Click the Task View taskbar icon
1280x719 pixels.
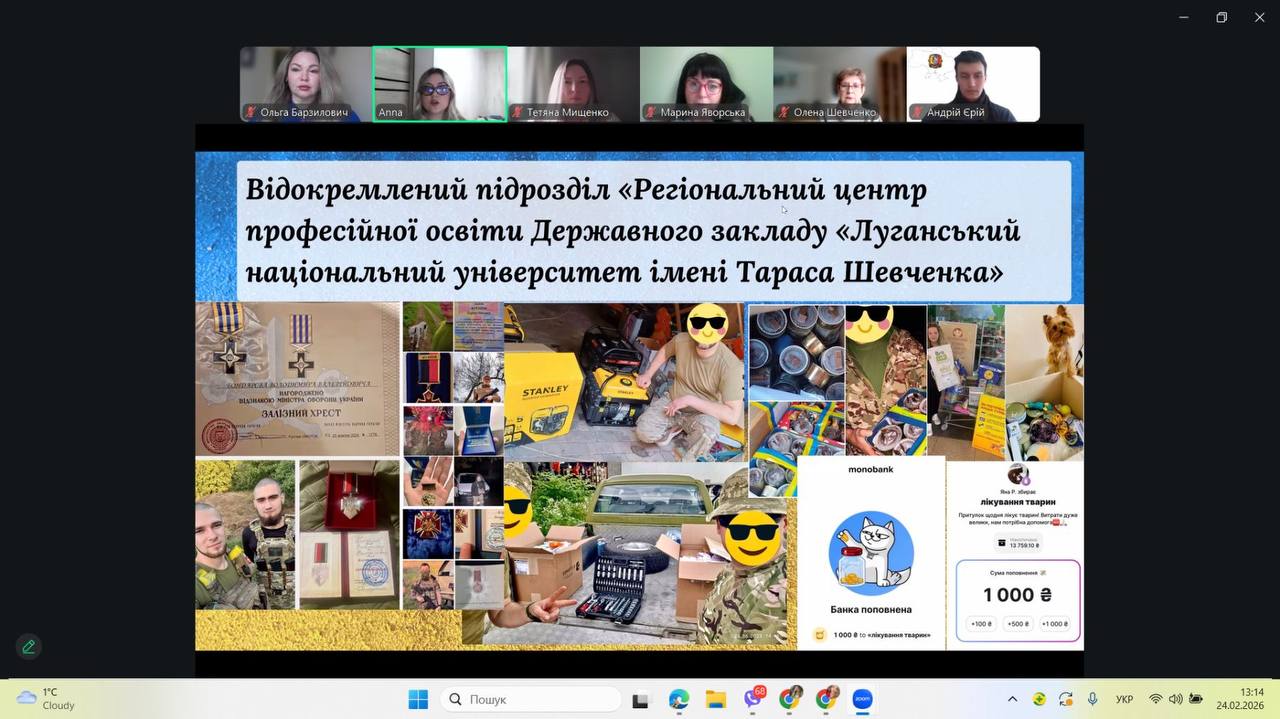(x=641, y=699)
